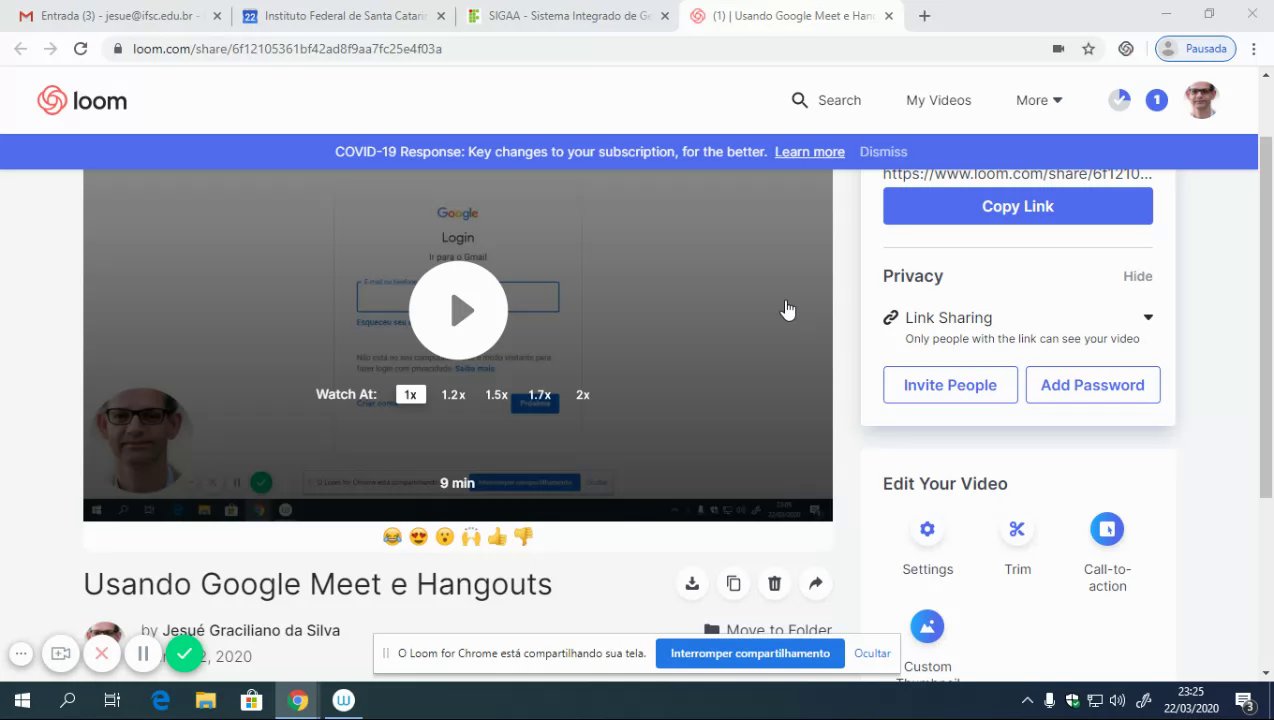Dismiss the COVID-19 banner

tap(883, 152)
